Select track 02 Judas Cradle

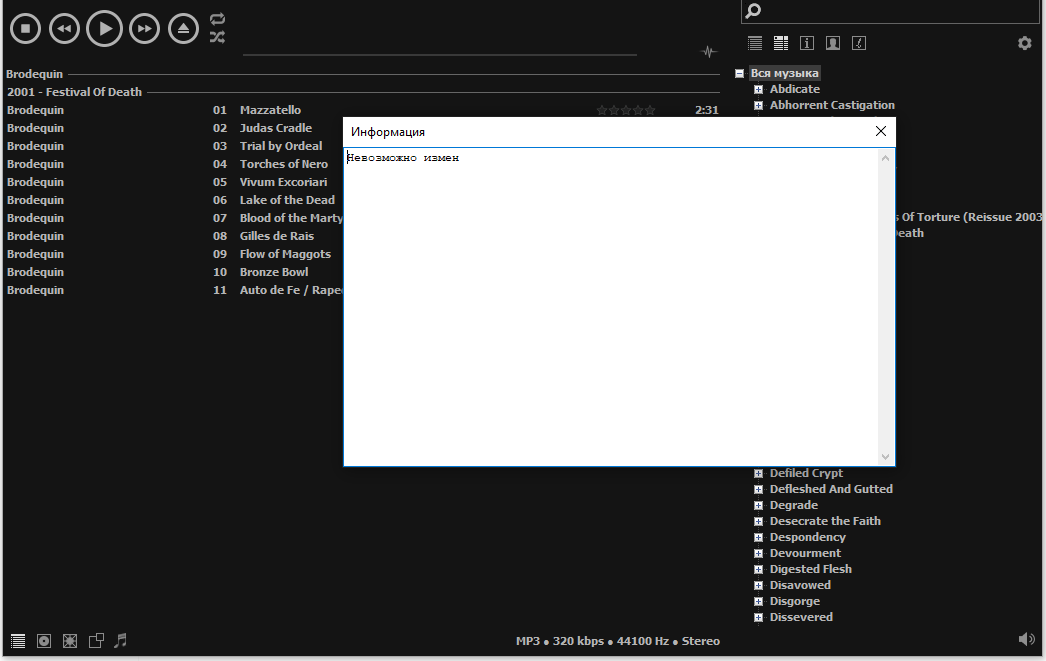(x=275, y=128)
